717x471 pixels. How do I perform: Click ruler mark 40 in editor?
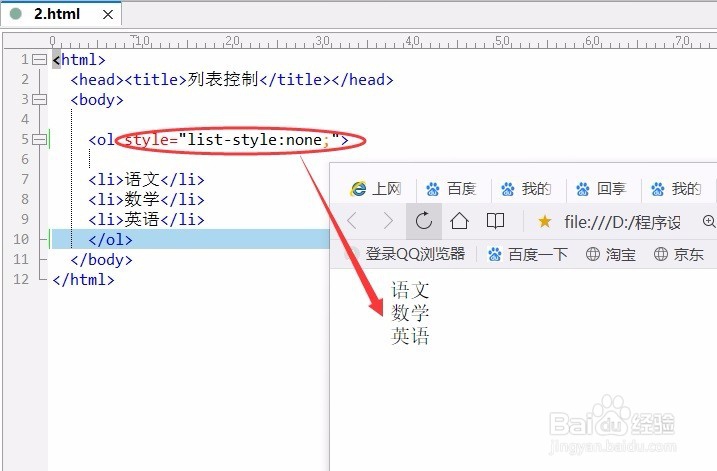(x=413, y=41)
